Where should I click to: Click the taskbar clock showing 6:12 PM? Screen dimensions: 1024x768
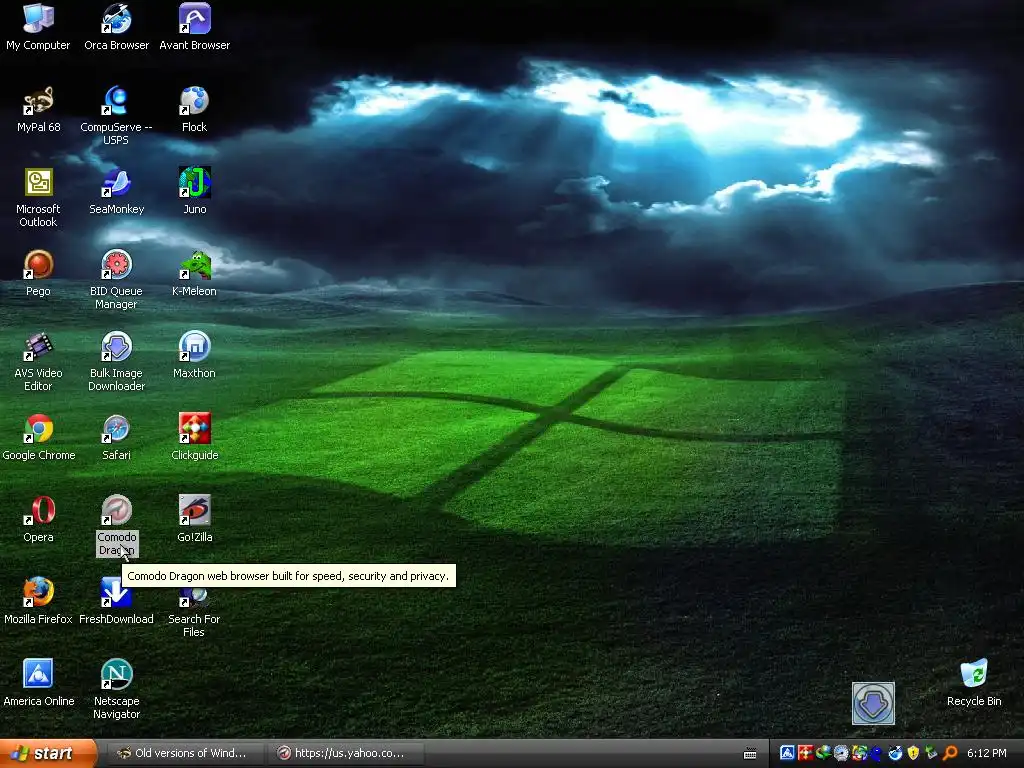[986, 753]
